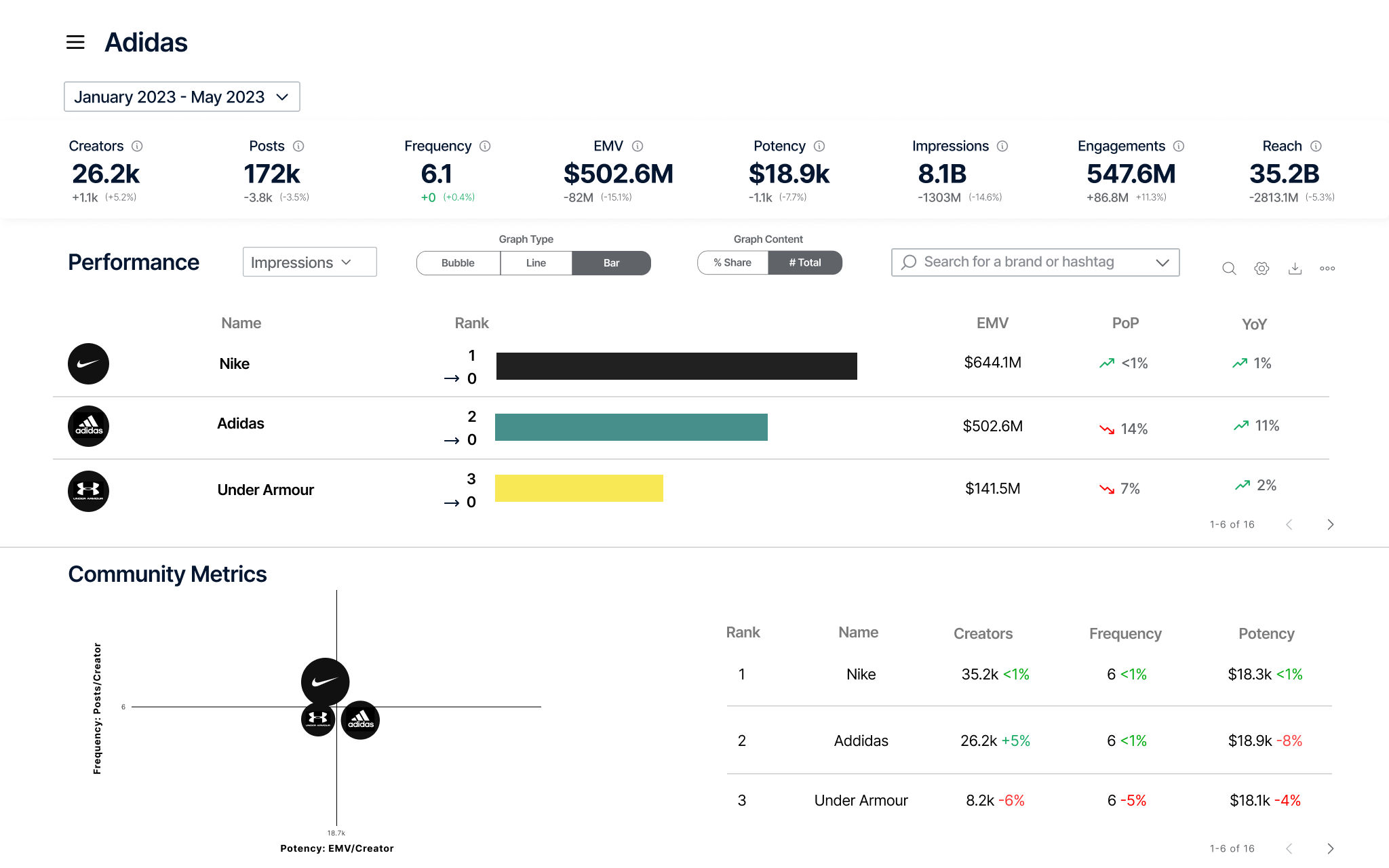Sort Performance table by YoY header
The image size is (1389, 868).
(x=1254, y=324)
